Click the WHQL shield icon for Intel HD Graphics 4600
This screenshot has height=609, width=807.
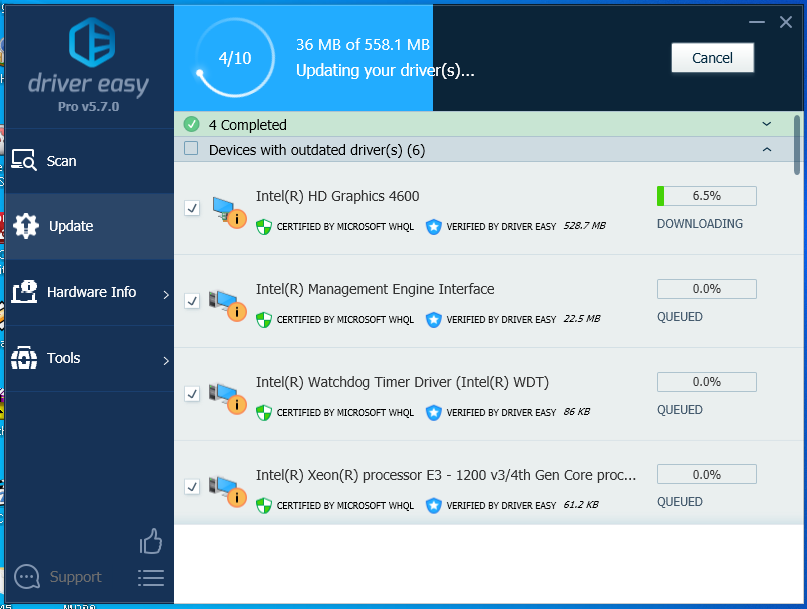(x=264, y=227)
